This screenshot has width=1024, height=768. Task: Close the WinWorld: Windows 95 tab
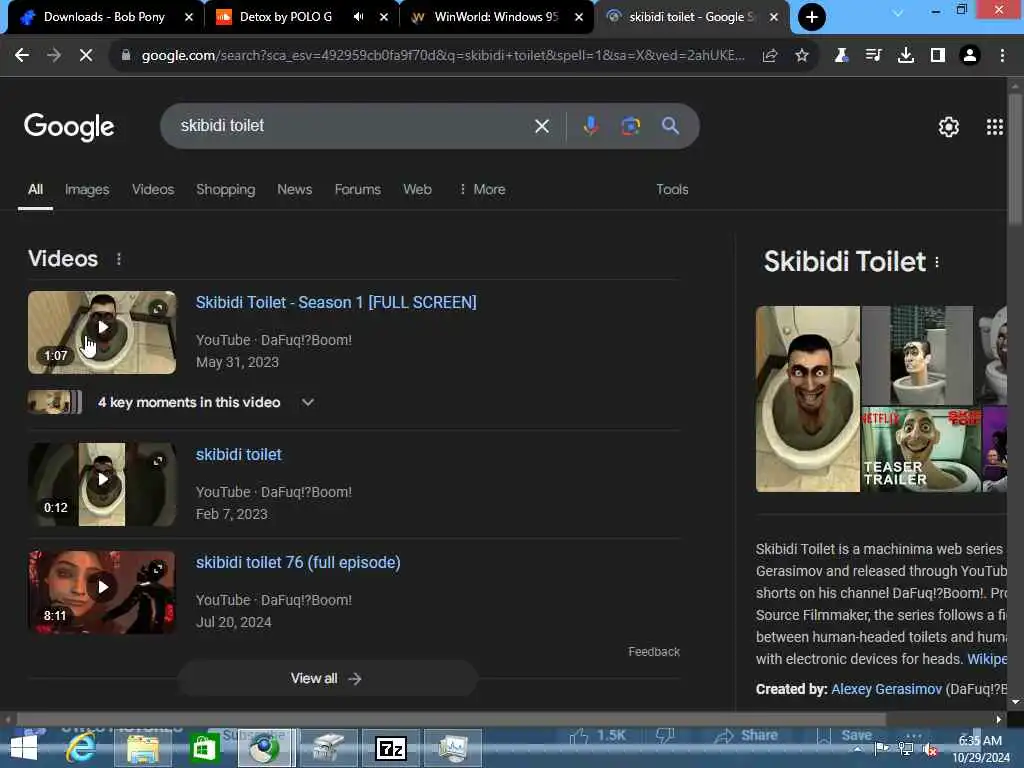coord(579,17)
